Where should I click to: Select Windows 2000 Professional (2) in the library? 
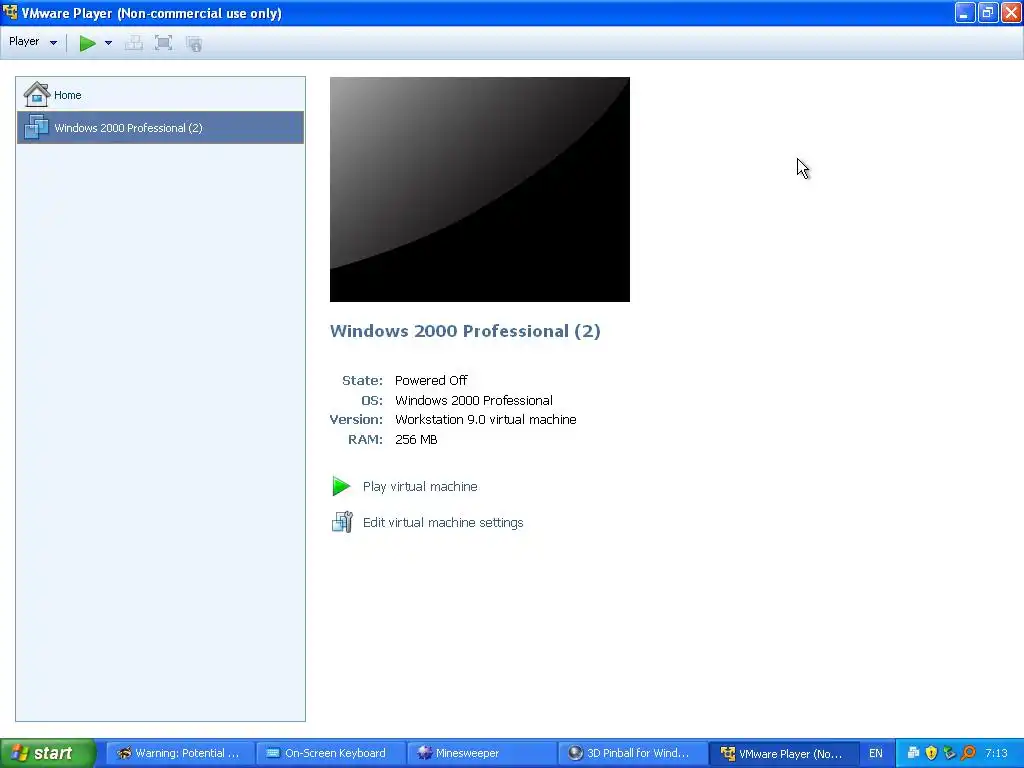(x=160, y=127)
